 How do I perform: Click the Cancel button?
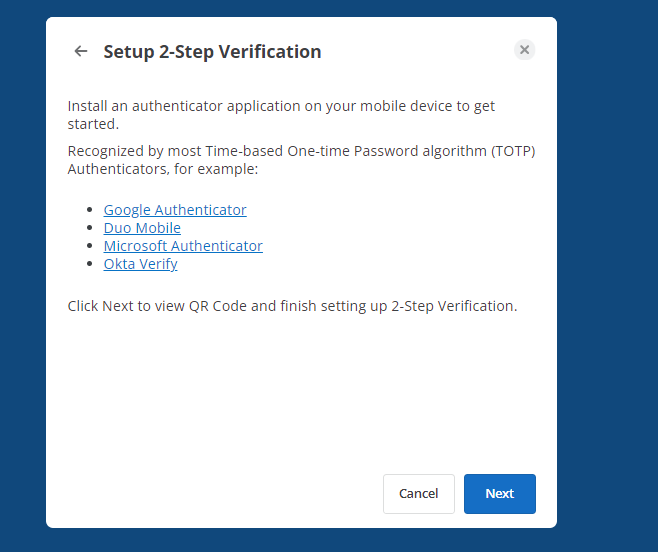pos(418,494)
